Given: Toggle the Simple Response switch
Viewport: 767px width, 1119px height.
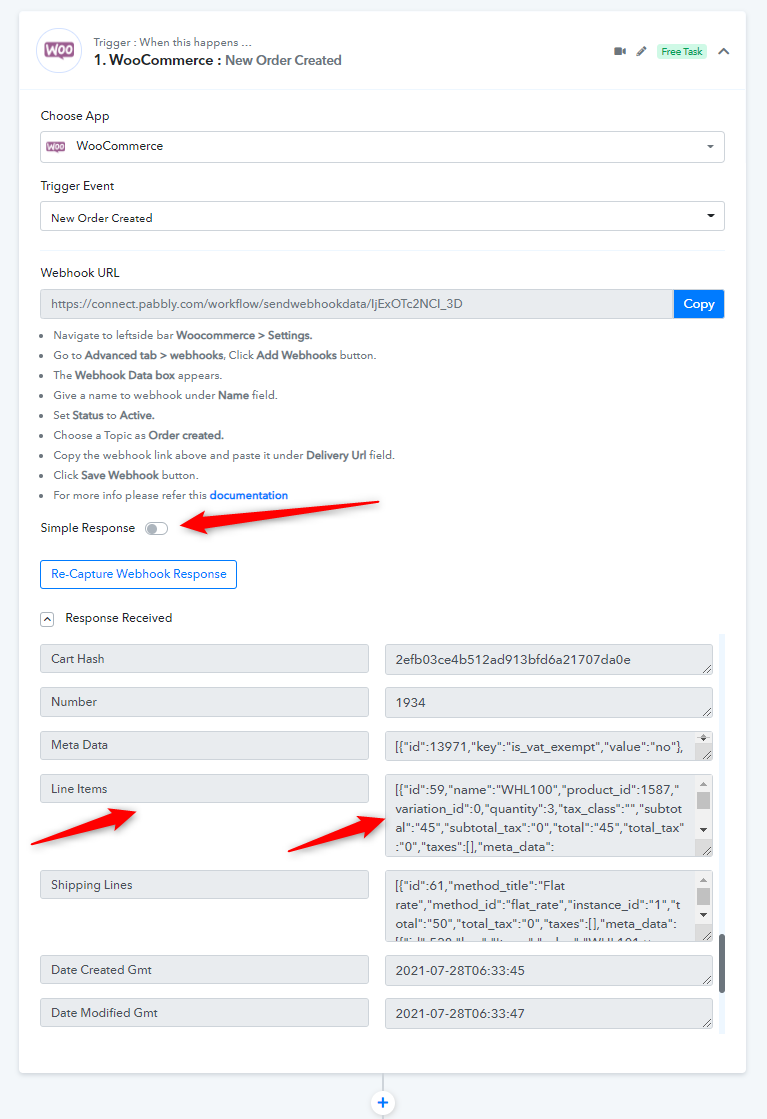Looking at the screenshot, I should coord(156,529).
